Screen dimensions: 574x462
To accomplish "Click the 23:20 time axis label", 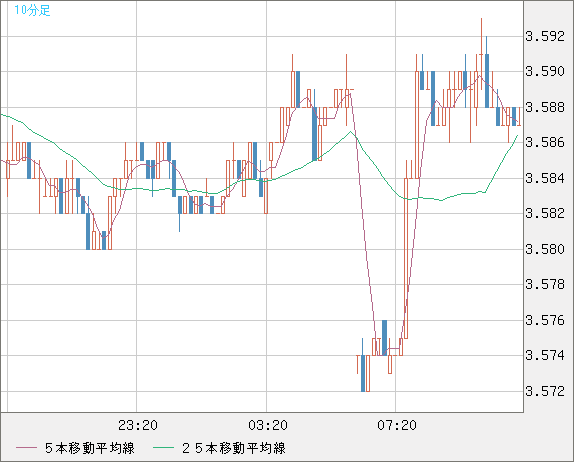I will click(x=138, y=425).
